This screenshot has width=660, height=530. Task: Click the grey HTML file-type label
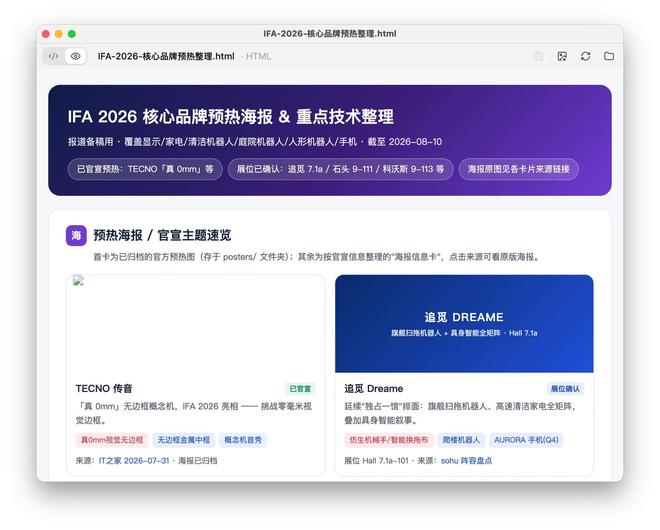click(258, 56)
